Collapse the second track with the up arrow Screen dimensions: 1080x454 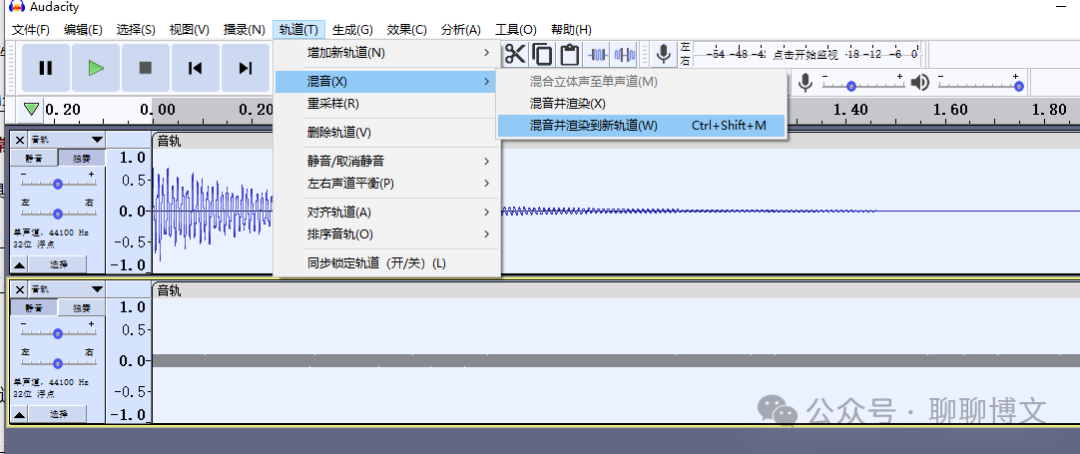19,413
